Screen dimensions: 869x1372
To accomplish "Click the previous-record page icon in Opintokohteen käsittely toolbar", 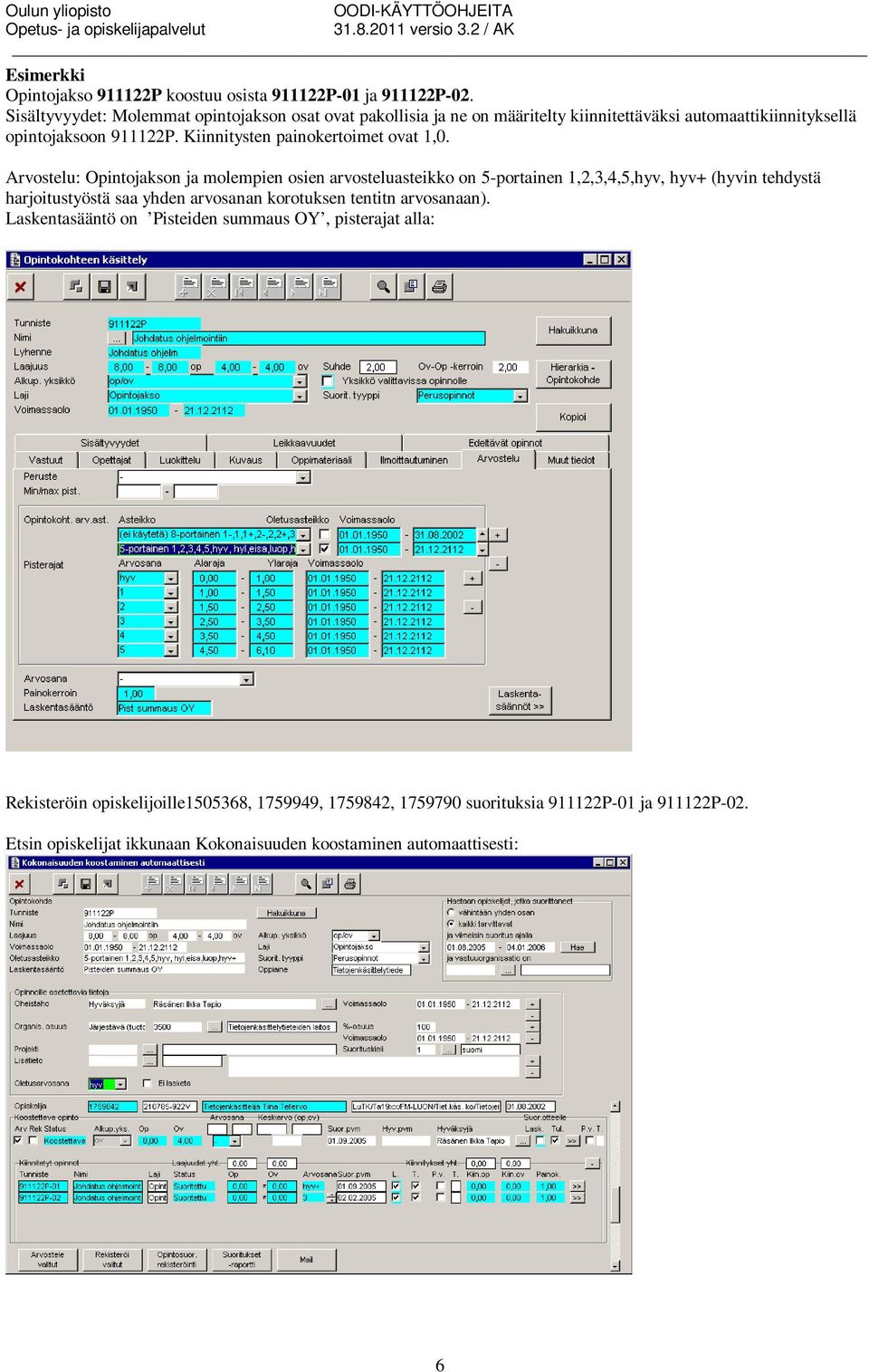I will [272, 287].
